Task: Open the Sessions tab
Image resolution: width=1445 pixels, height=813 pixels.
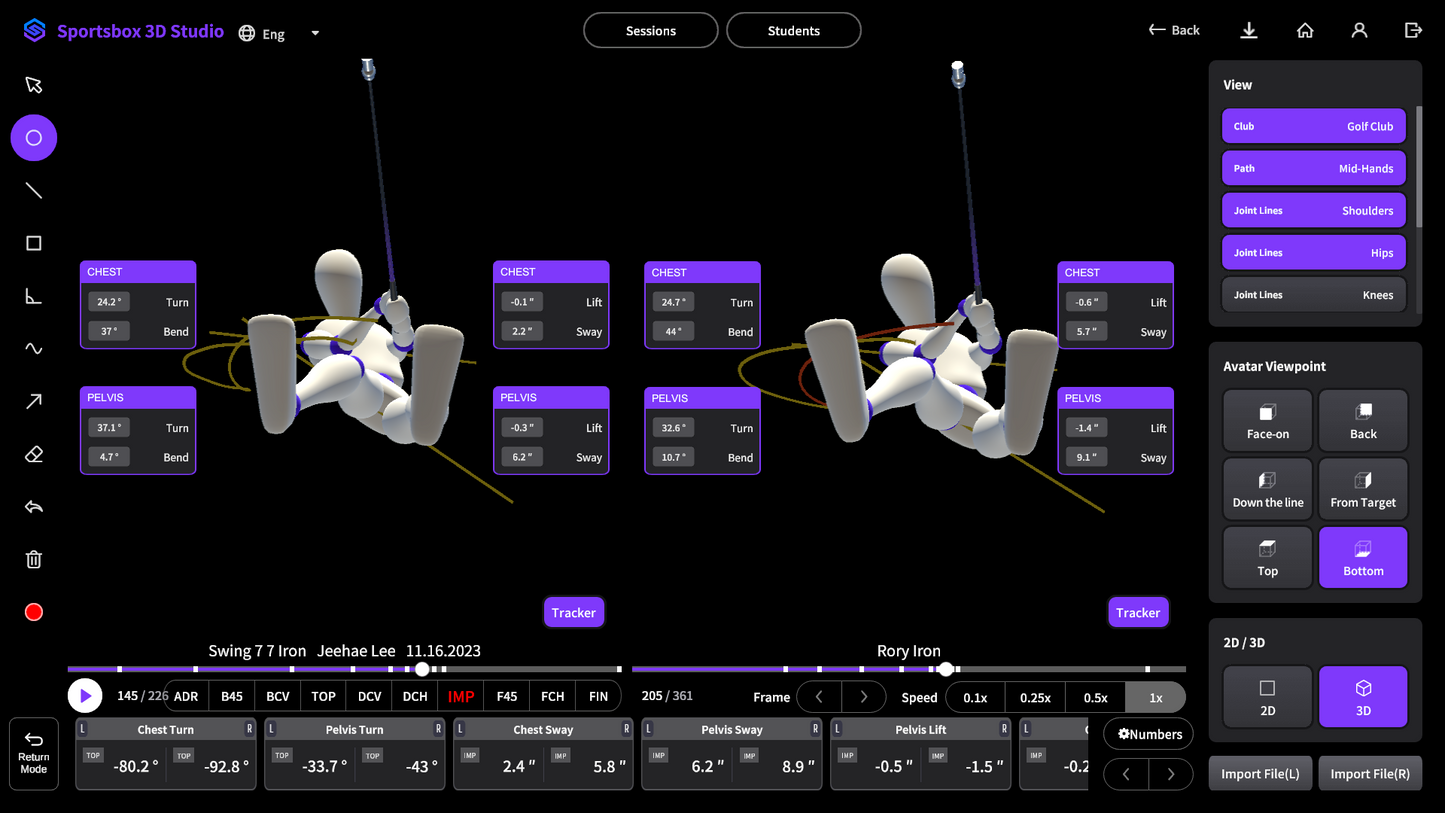Action: click(650, 31)
